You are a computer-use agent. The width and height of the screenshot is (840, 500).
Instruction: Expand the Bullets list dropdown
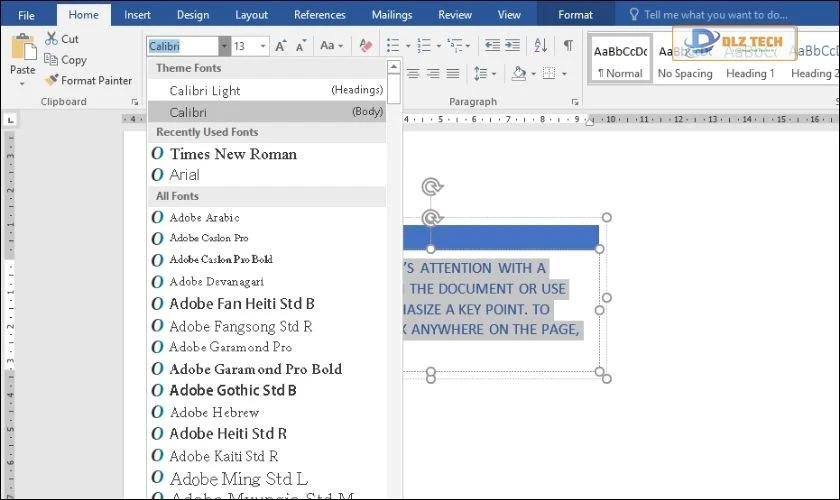point(406,46)
